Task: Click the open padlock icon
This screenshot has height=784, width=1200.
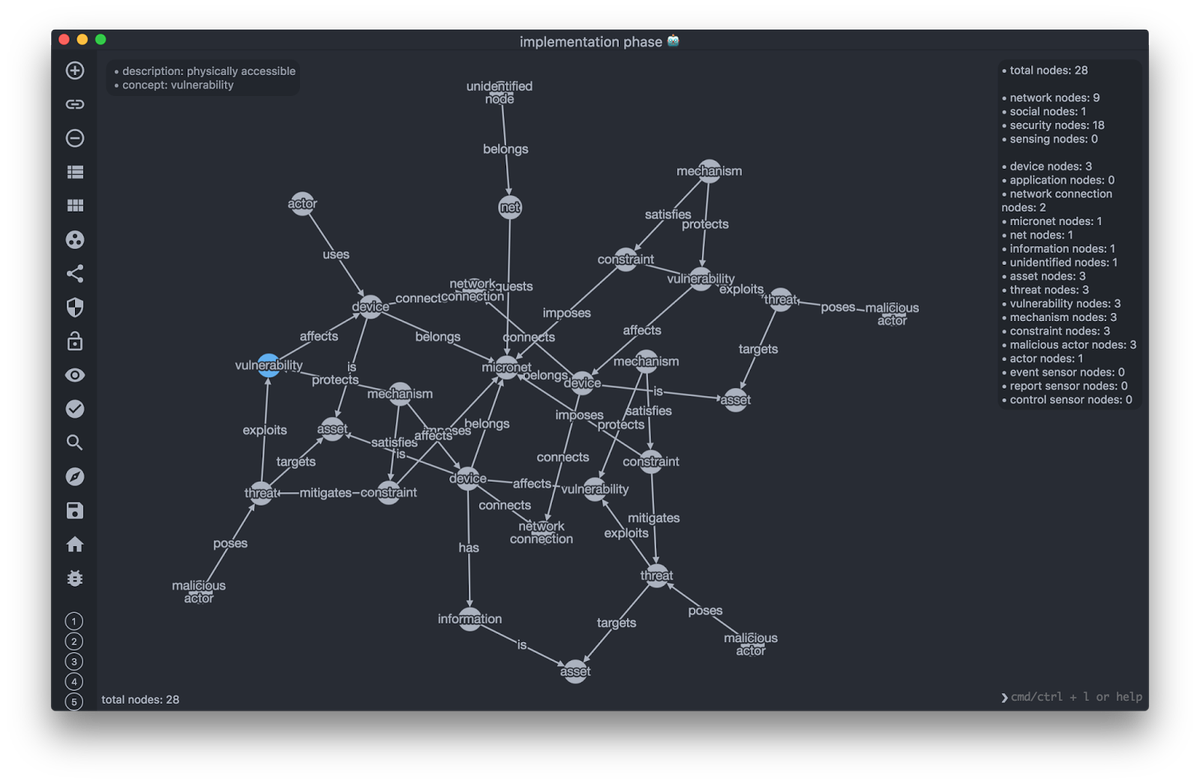Action: click(x=75, y=341)
